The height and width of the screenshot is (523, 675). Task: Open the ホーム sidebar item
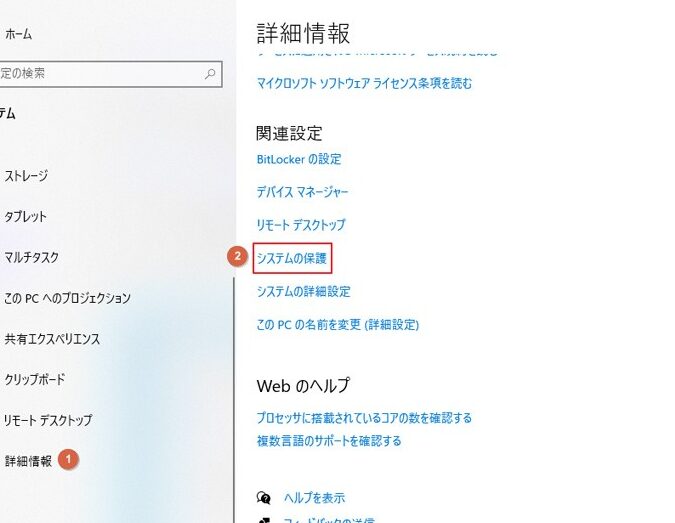pos(19,34)
